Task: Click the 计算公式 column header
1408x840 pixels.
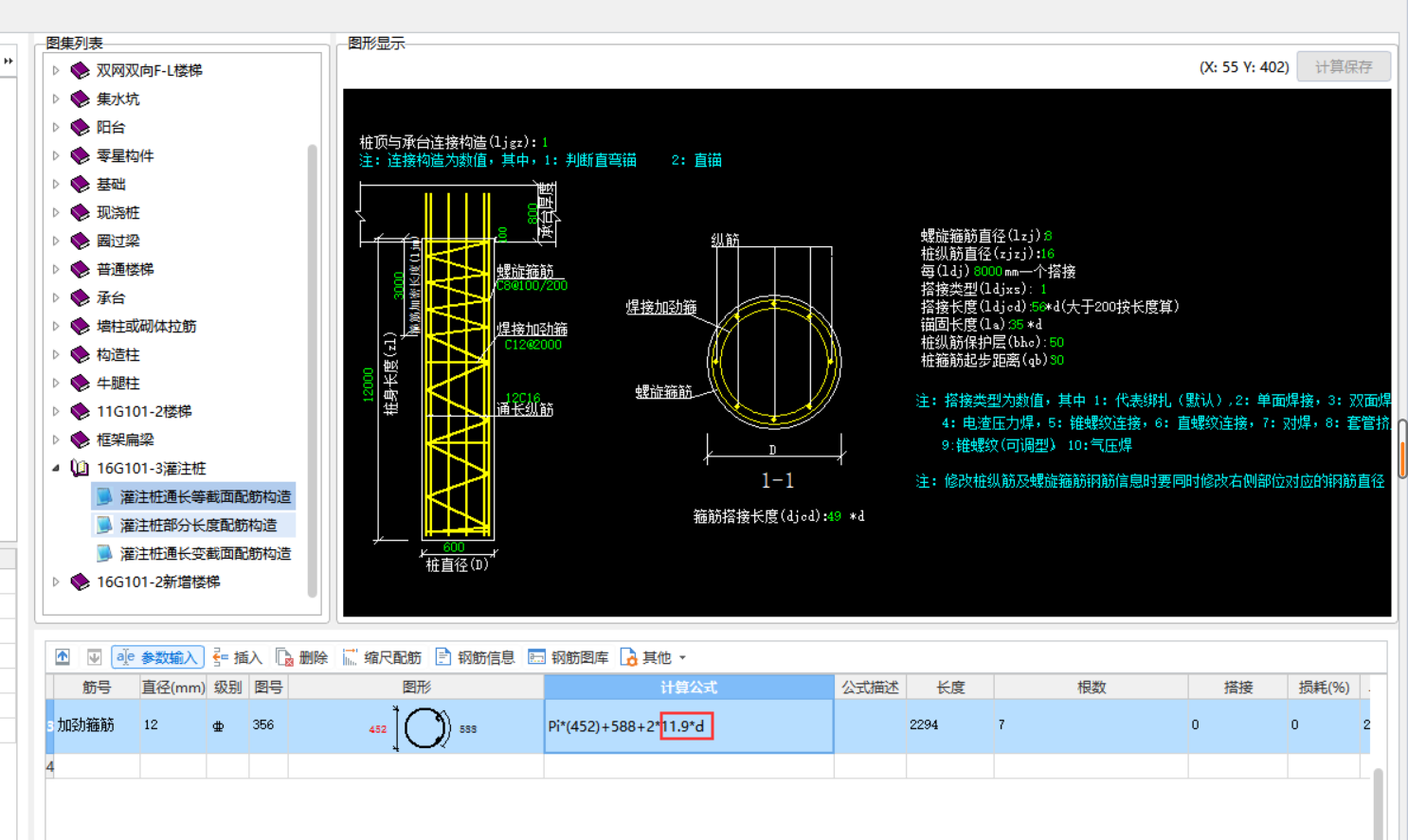Action: coord(689,688)
